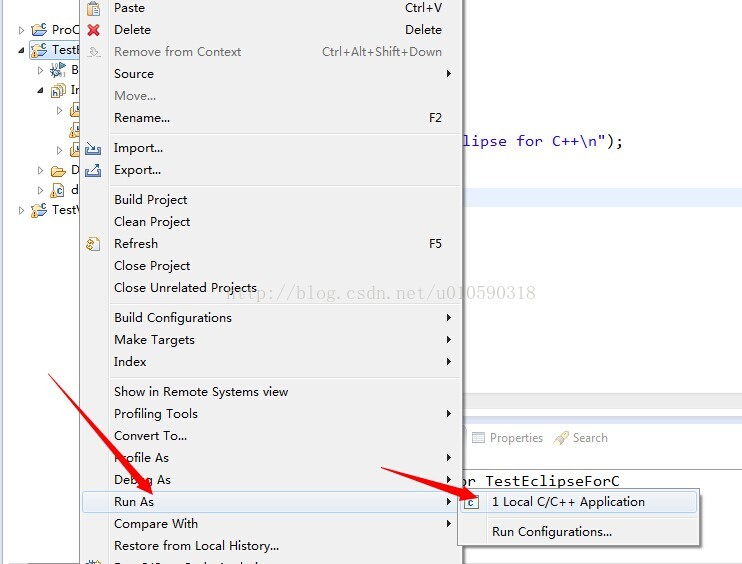Click the ProC project icon
742x564 pixels.
coord(39,30)
